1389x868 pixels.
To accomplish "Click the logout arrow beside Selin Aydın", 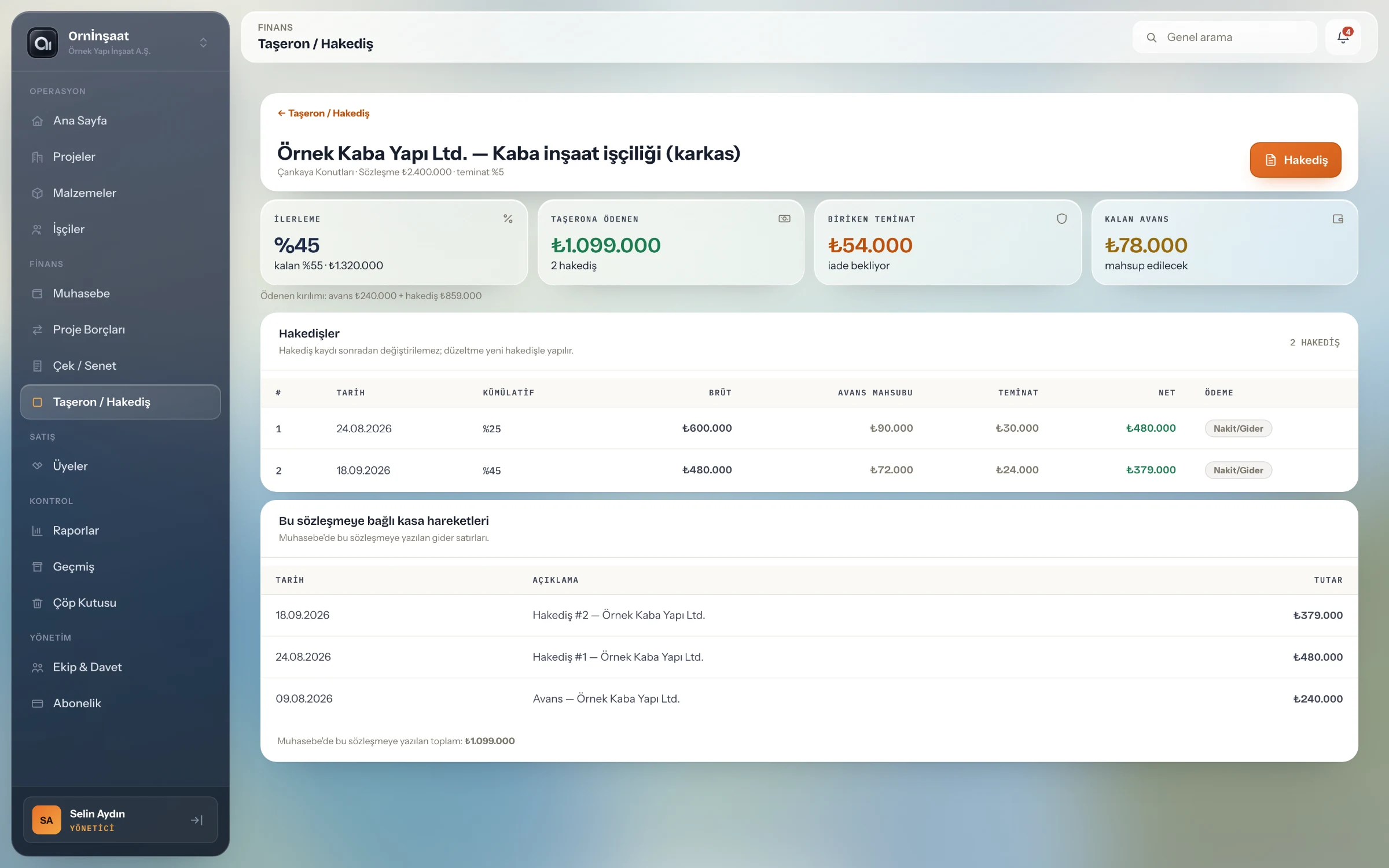I will tap(197, 820).
